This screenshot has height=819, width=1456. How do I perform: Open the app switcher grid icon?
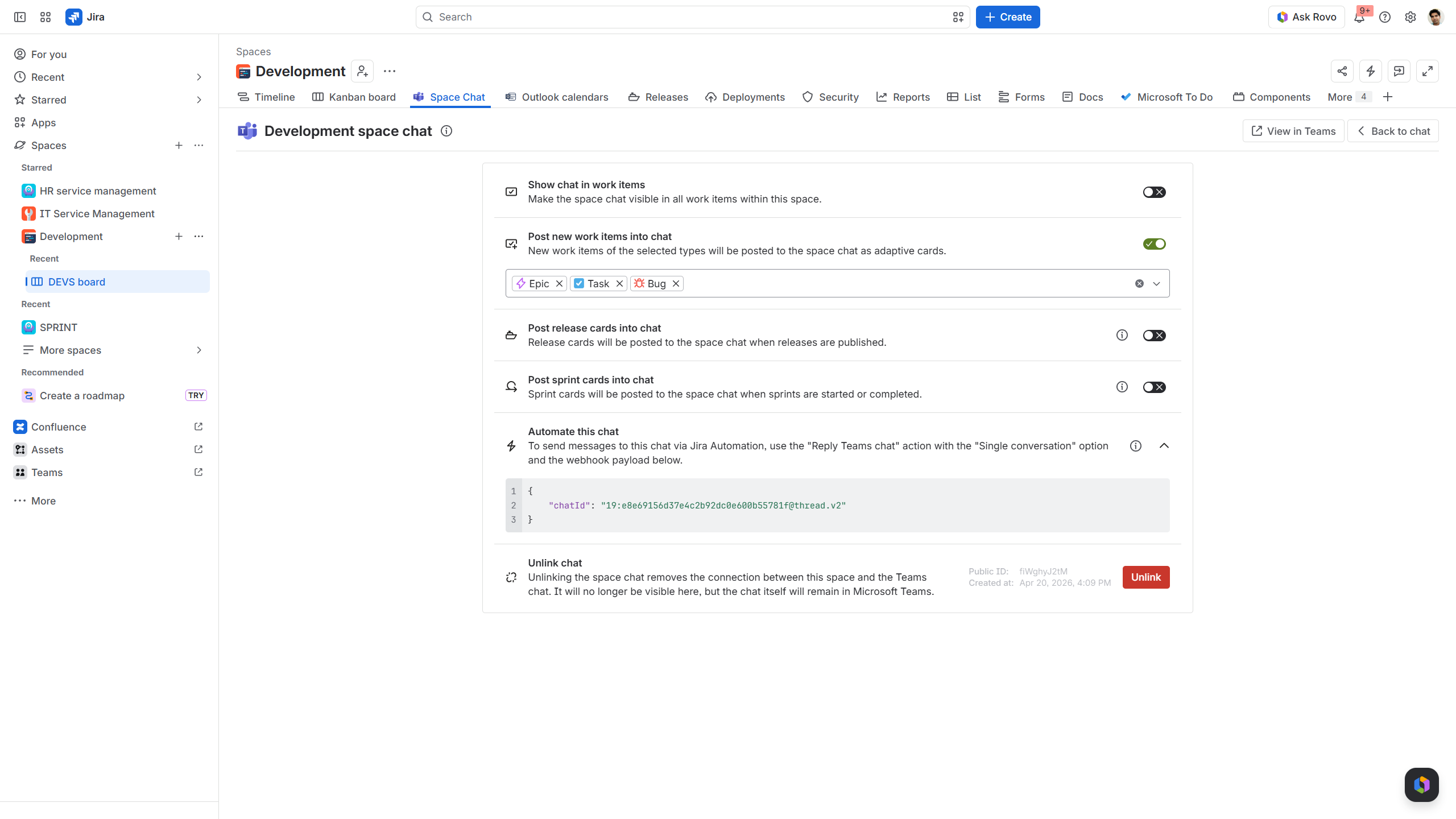(45, 17)
